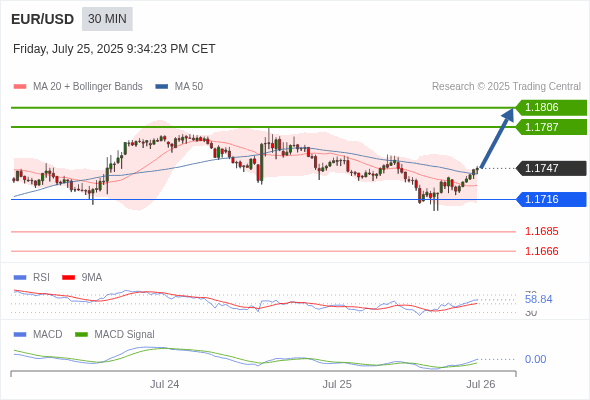The width and height of the screenshot is (590, 400).
Task: Click the Jul 25 axis date marker
Action: click(x=337, y=384)
